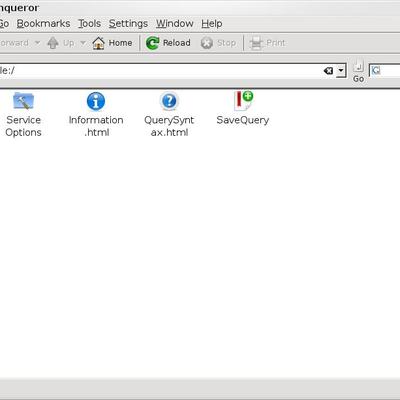Viewport: 400px width, 400px height.
Task: Open the Window menu
Action: (x=175, y=24)
